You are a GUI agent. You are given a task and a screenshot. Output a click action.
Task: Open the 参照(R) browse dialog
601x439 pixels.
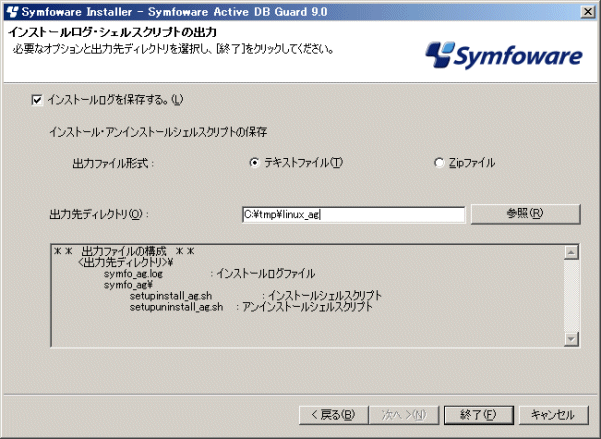pos(525,214)
